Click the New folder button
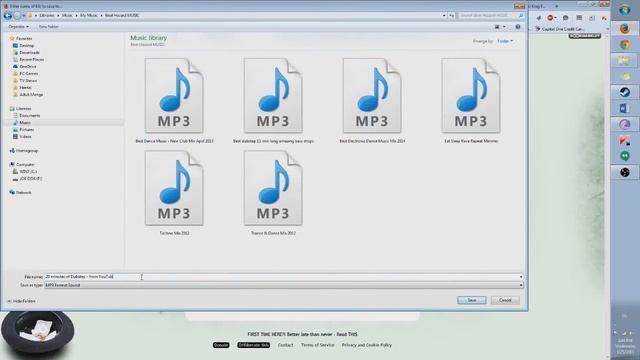 (x=49, y=27)
